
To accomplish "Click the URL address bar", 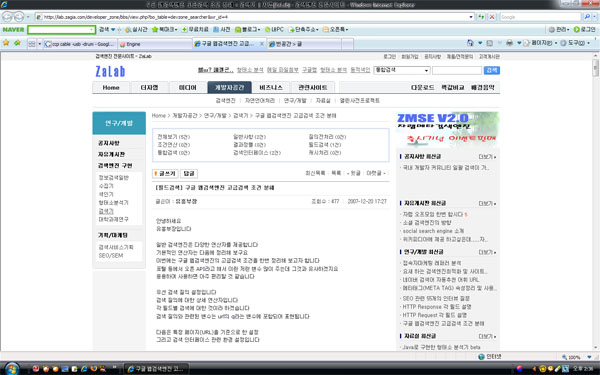I will click(254, 17).
